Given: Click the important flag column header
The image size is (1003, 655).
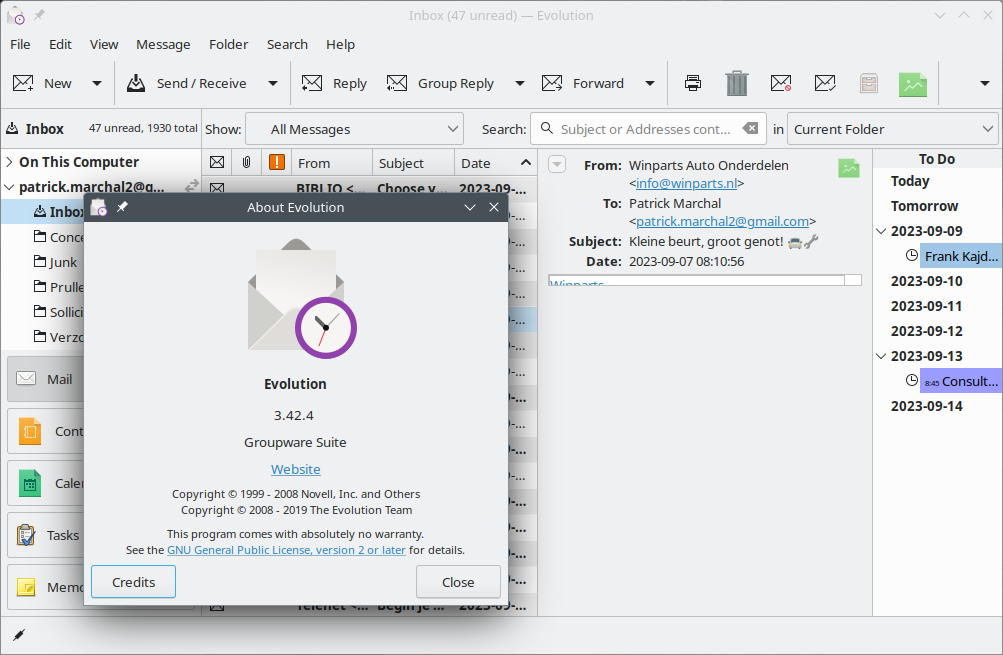Looking at the screenshot, I should pyautogui.click(x=276, y=162).
